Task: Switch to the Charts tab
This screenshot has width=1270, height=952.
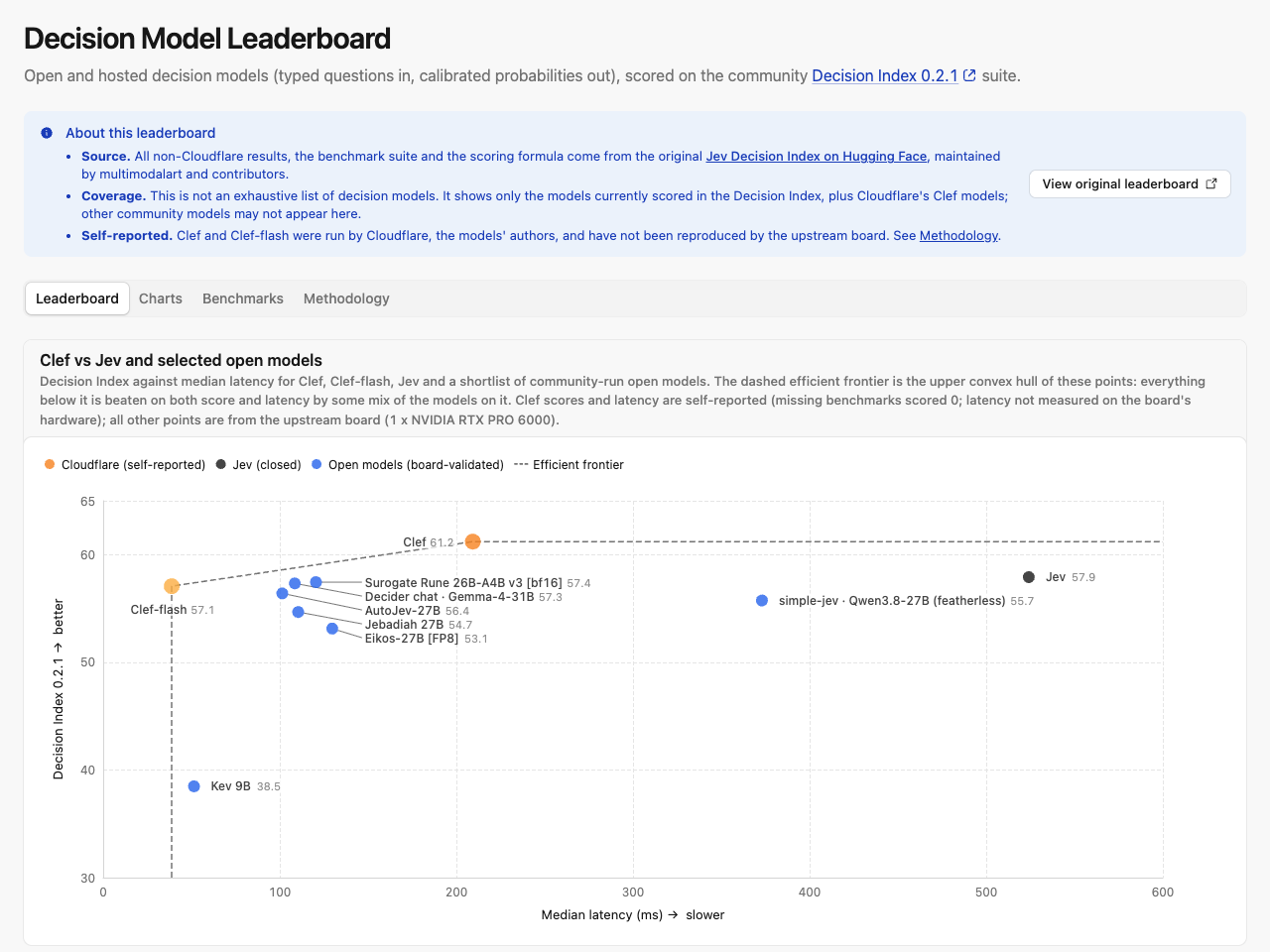Action: tap(161, 298)
